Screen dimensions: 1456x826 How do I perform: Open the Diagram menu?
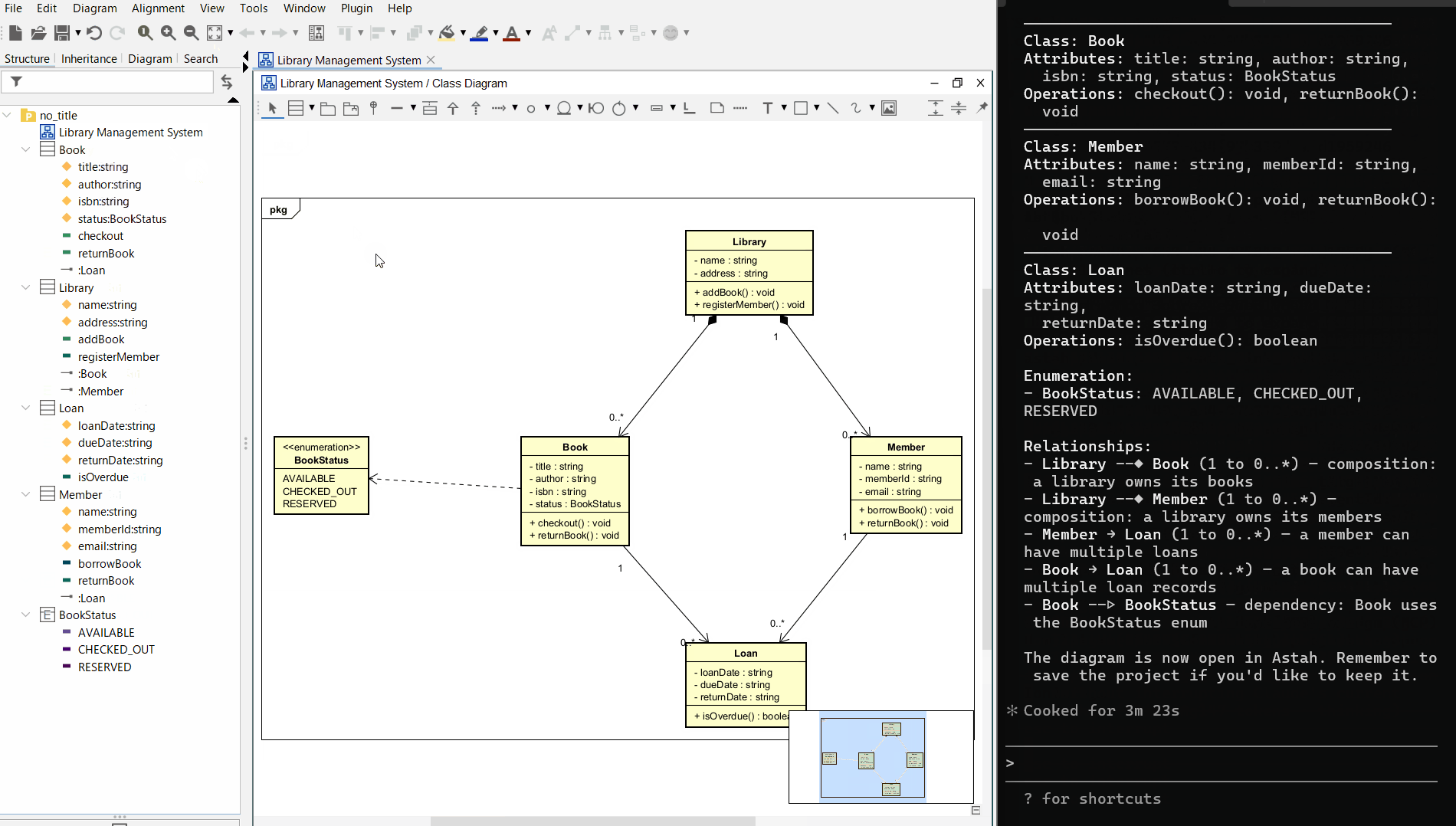tap(94, 8)
